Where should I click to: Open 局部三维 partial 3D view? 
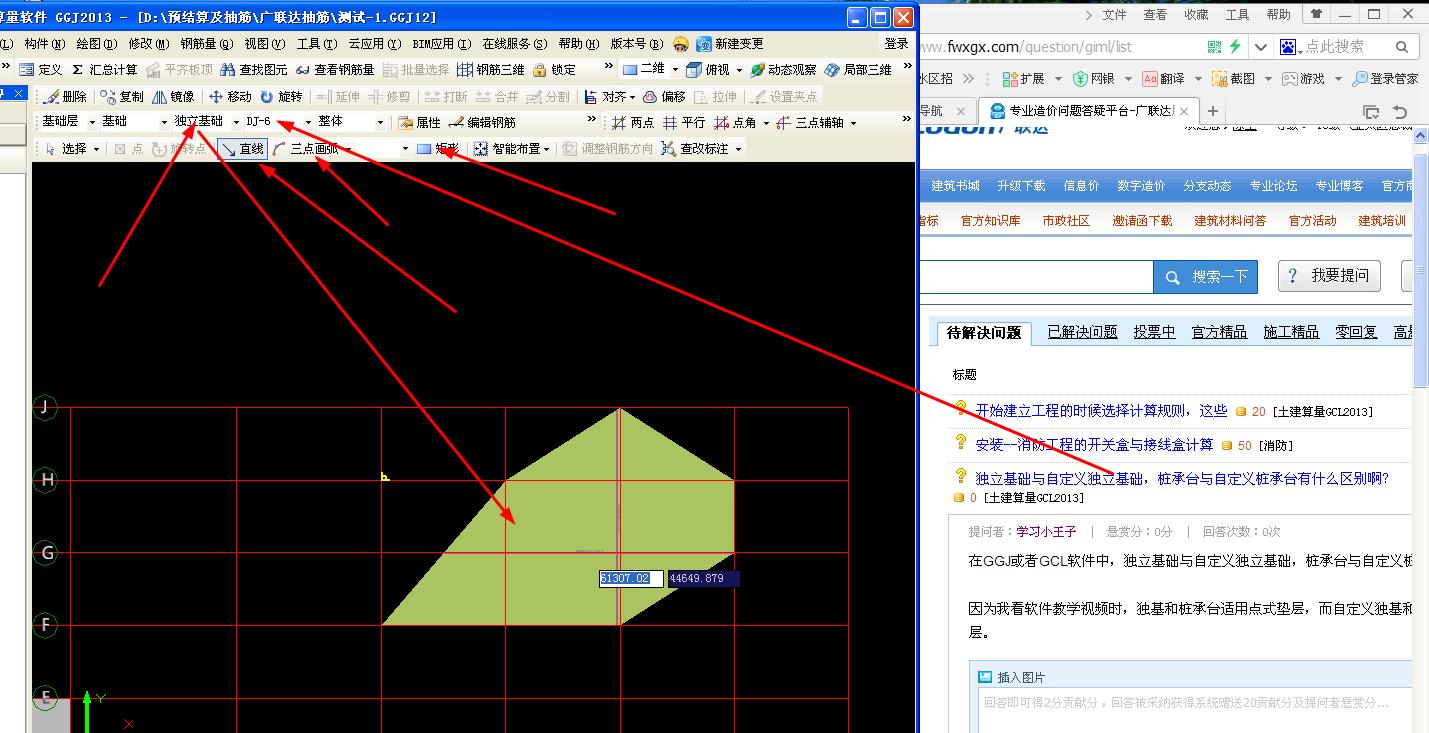pyautogui.click(x=858, y=70)
